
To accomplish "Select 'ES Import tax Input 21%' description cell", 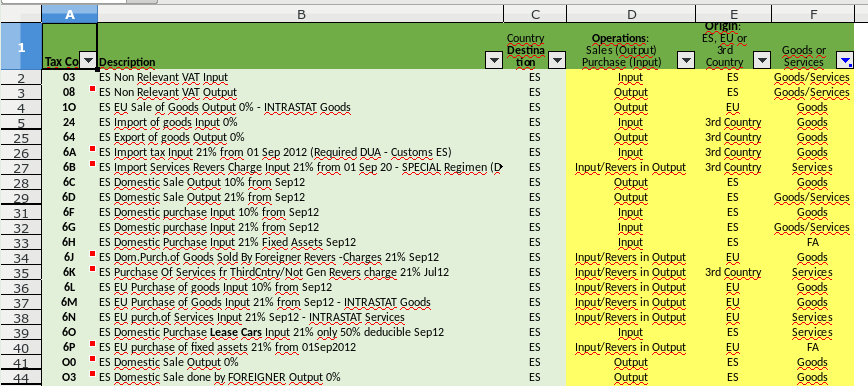I will (x=301, y=152).
